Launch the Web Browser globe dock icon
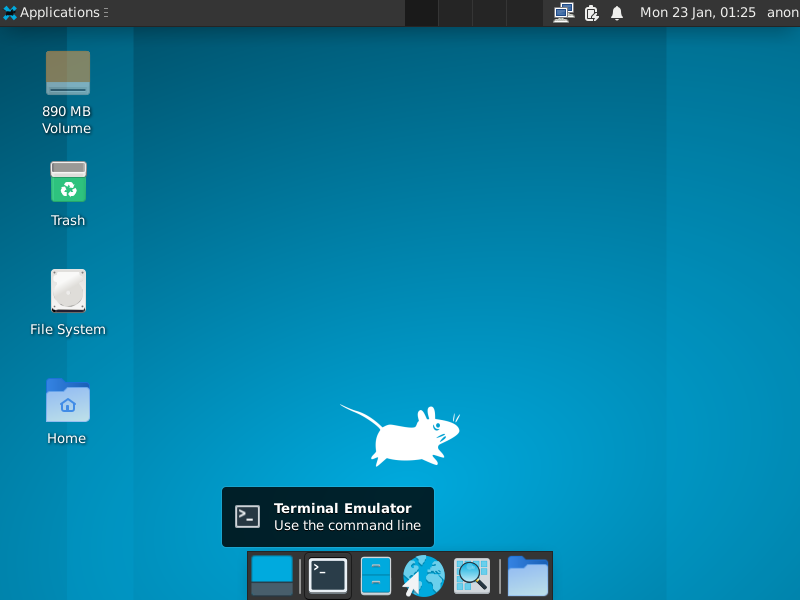This screenshot has width=800, height=600. tap(423, 576)
